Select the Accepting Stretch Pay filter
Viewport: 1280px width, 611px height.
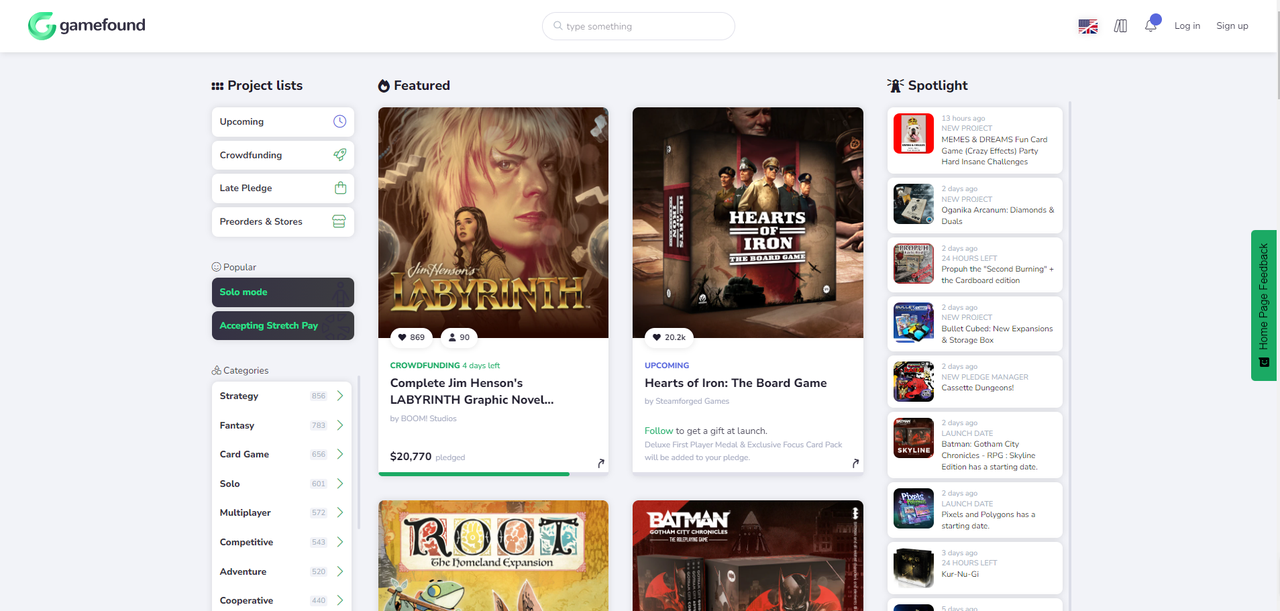pos(283,325)
